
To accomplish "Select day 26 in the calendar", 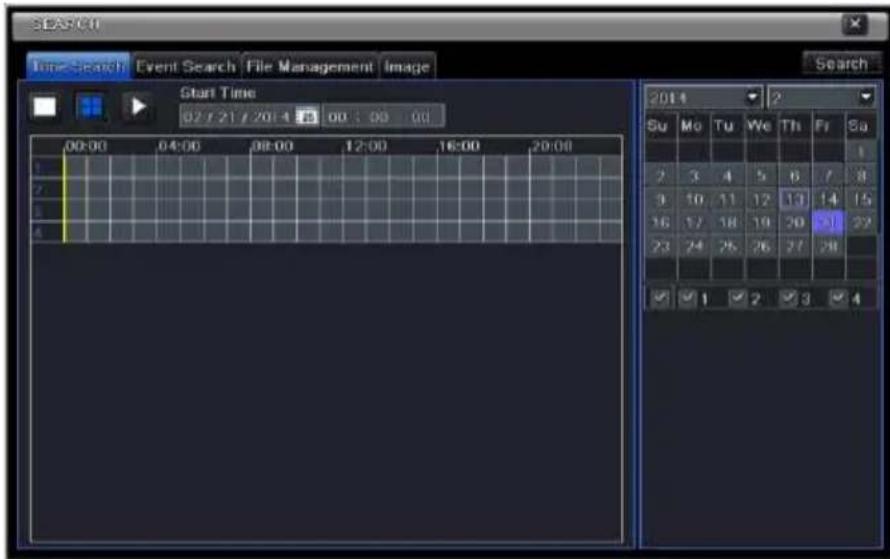I will coord(761,246).
